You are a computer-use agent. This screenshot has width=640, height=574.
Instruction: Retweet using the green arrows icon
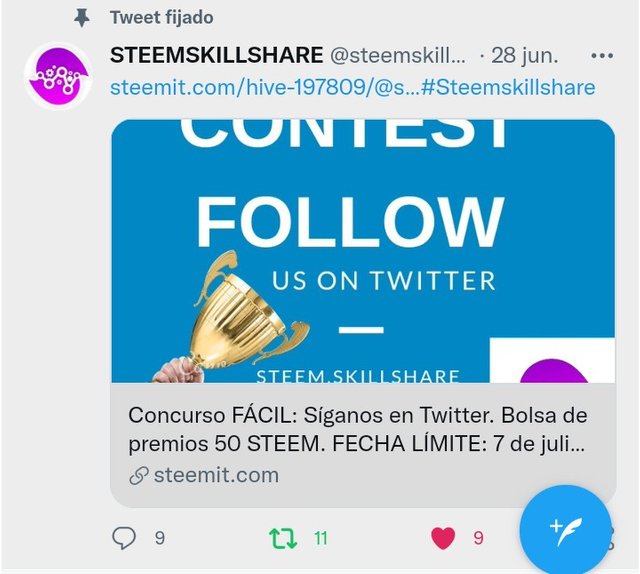coord(283,538)
